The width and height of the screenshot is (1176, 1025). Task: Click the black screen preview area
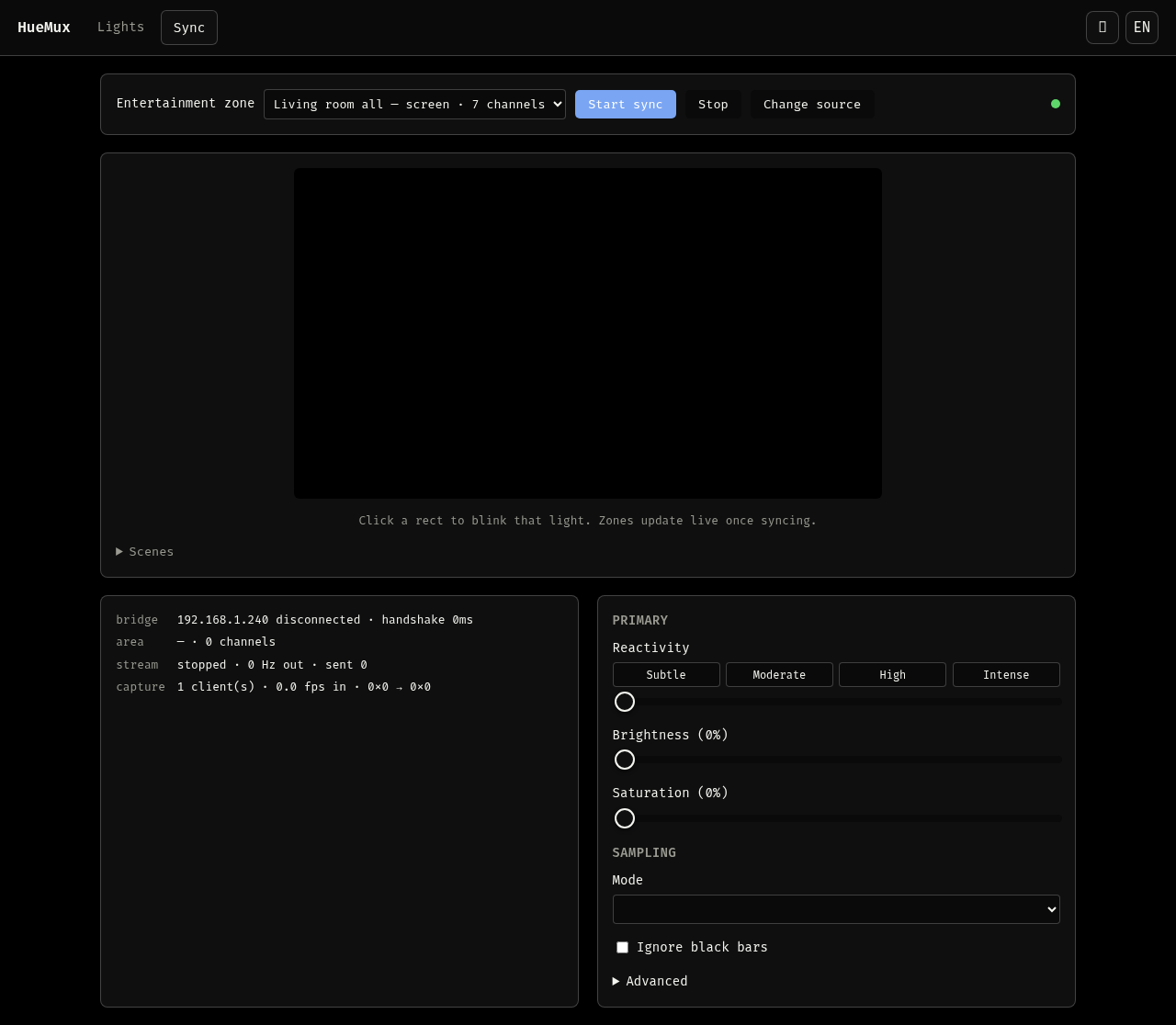click(588, 333)
